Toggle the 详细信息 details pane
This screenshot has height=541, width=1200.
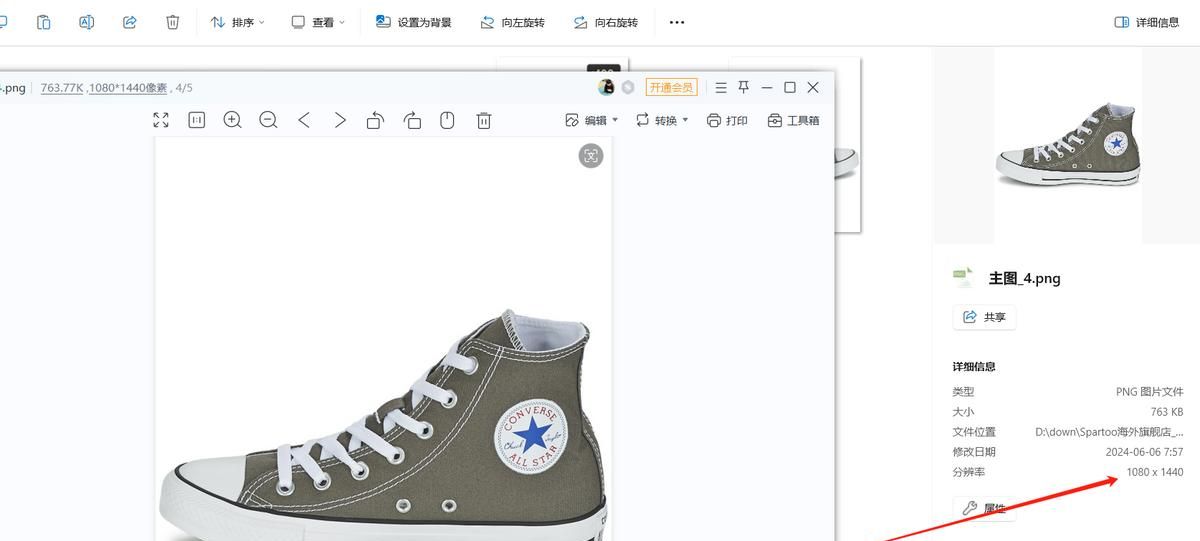[x=1147, y=22]
